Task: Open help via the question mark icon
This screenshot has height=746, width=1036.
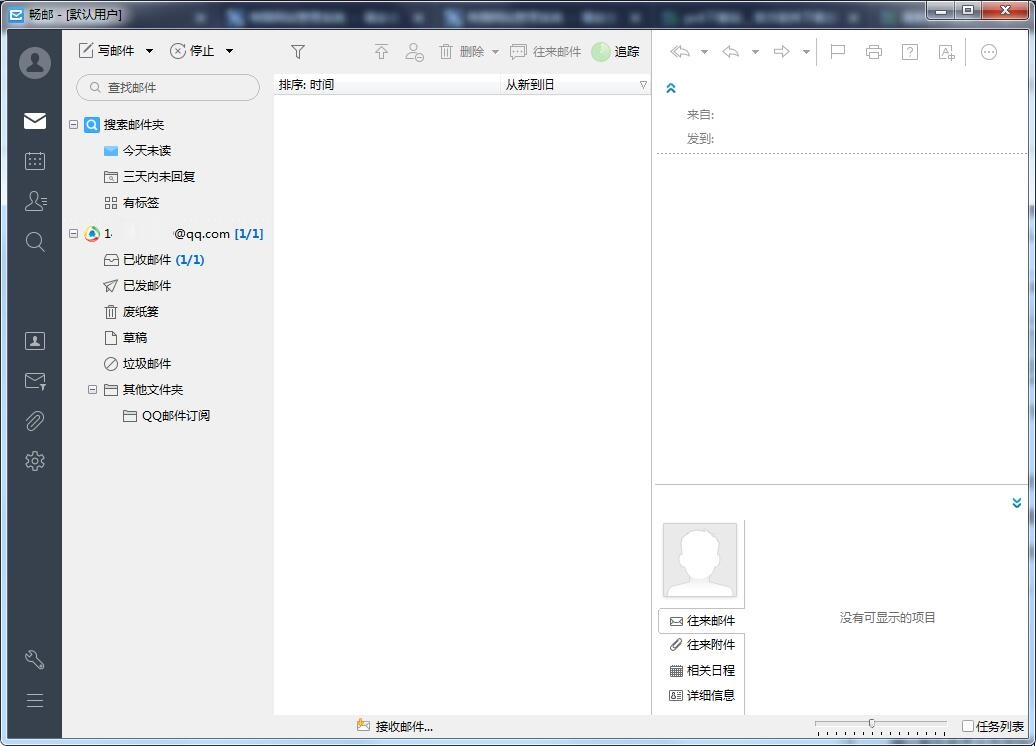Action: pos(910,52)
